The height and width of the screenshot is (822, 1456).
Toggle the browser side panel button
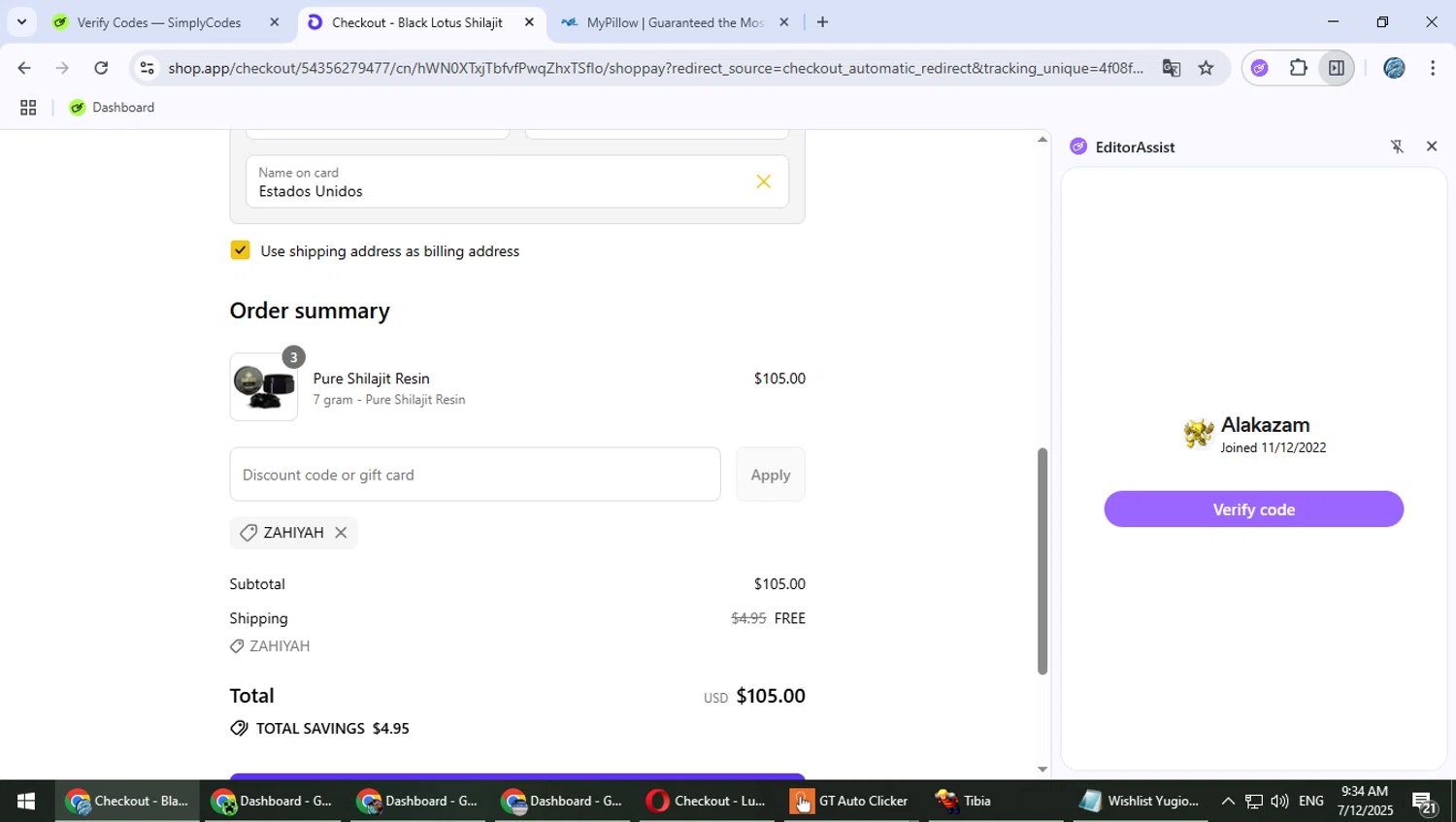click(x=1337, y=68)
